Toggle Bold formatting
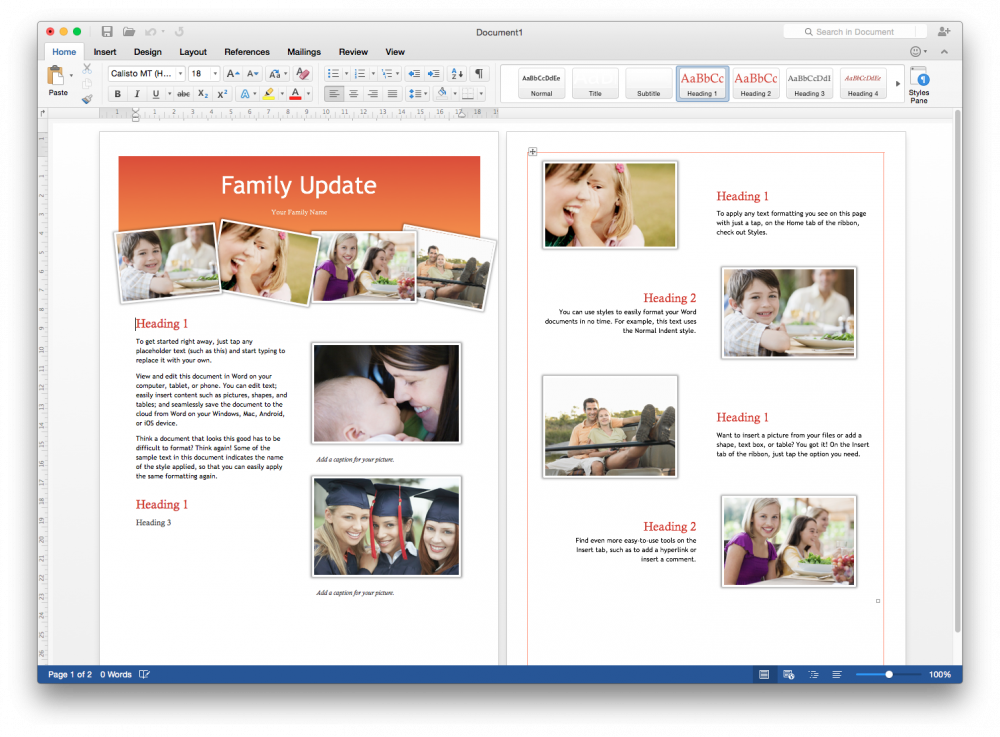The height and width of the screenshot is (737, 1000). pos(117,94)
